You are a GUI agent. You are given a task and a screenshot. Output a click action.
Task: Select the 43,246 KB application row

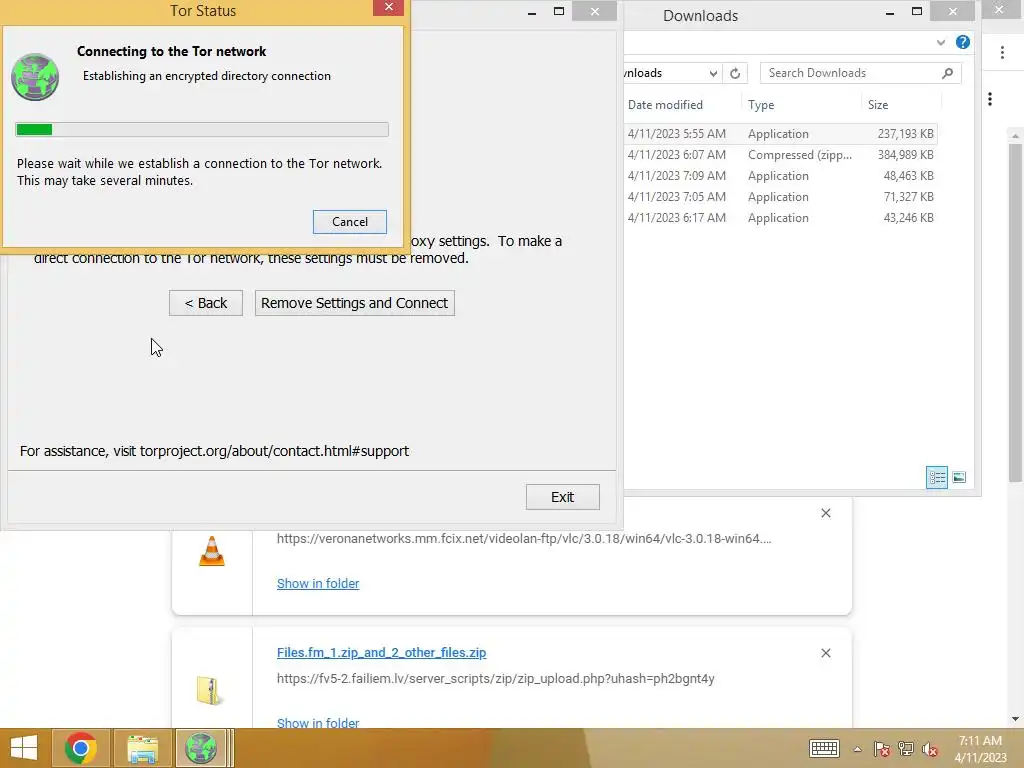(780, 217)
